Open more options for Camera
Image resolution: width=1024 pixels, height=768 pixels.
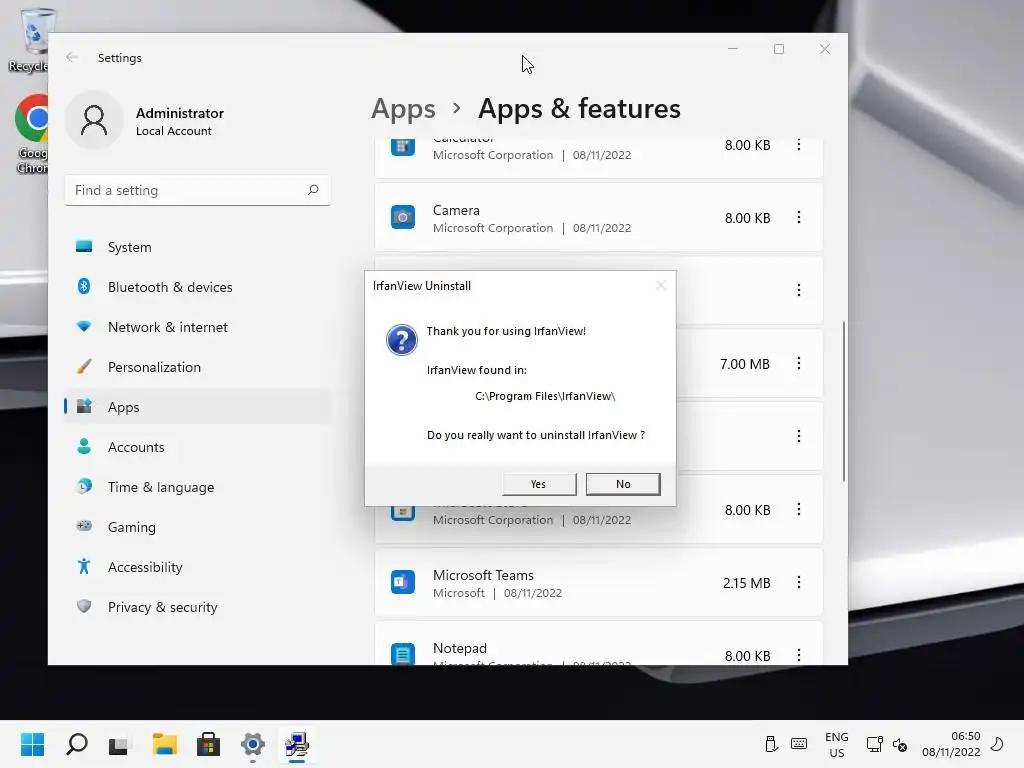click(799, 217)
